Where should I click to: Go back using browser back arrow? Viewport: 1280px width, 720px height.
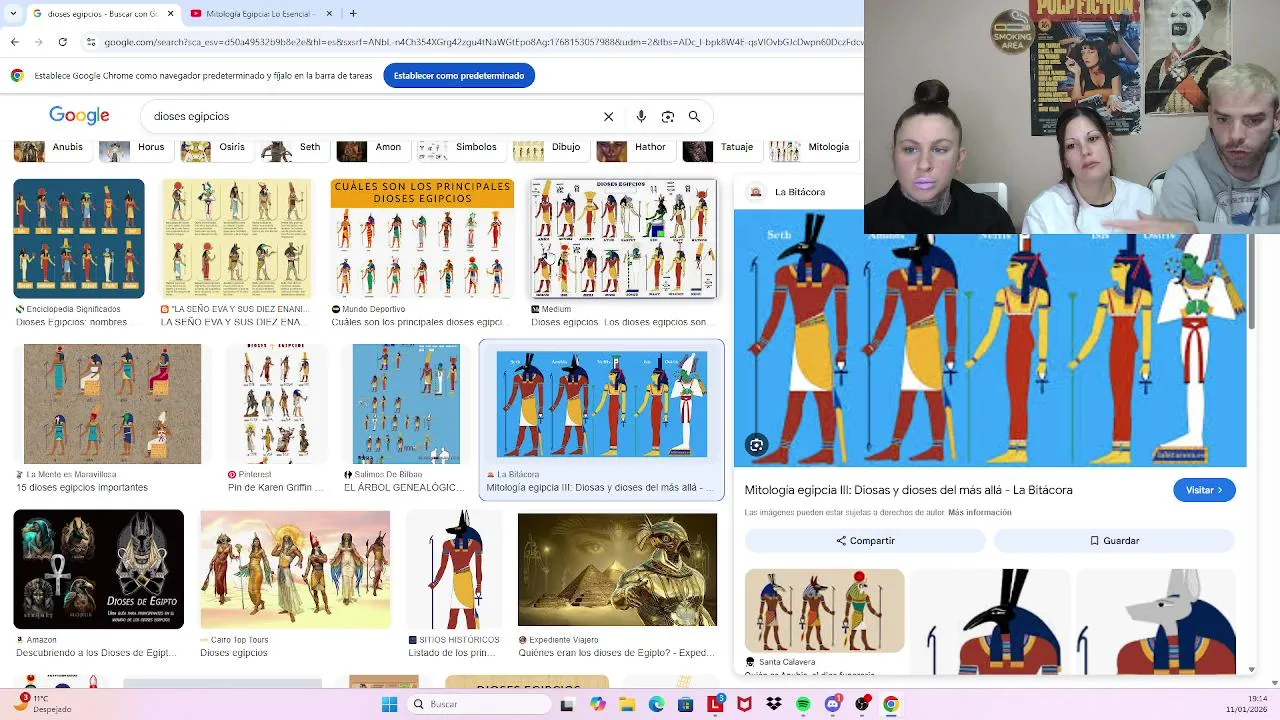(x=14, y=42)
